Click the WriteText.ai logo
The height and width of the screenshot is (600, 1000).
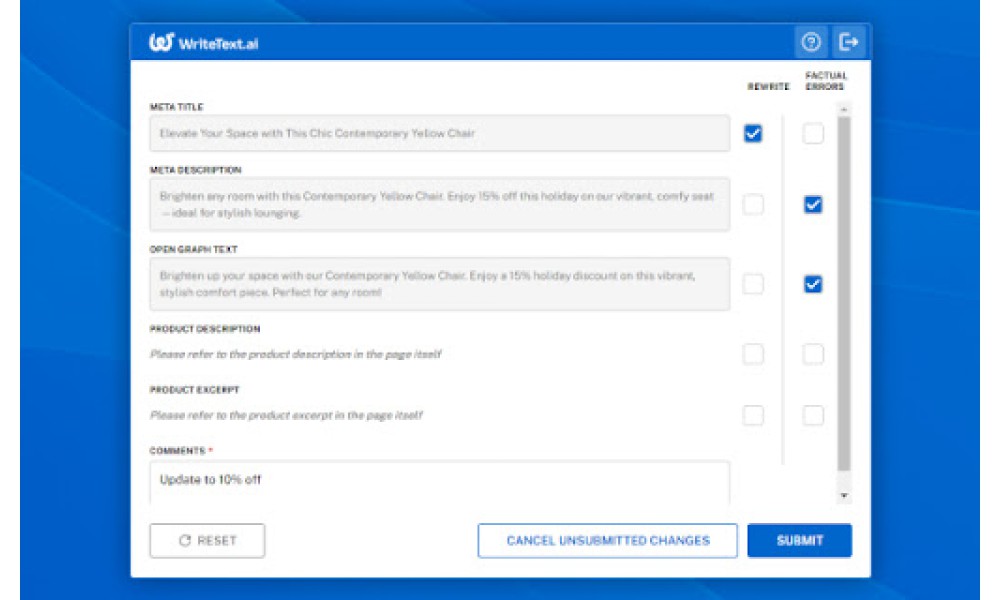[203, 42]
